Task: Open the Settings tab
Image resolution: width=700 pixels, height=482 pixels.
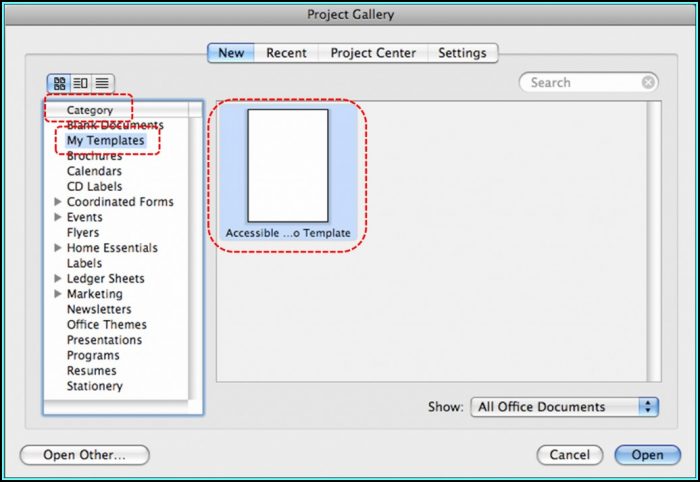Action: [x=462, y=53]
